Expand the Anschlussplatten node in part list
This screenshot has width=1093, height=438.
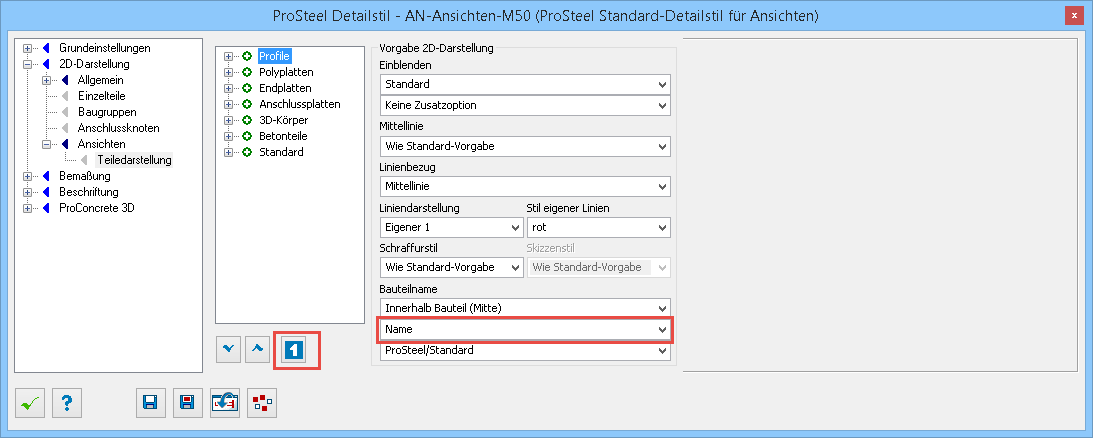[228, 104]
